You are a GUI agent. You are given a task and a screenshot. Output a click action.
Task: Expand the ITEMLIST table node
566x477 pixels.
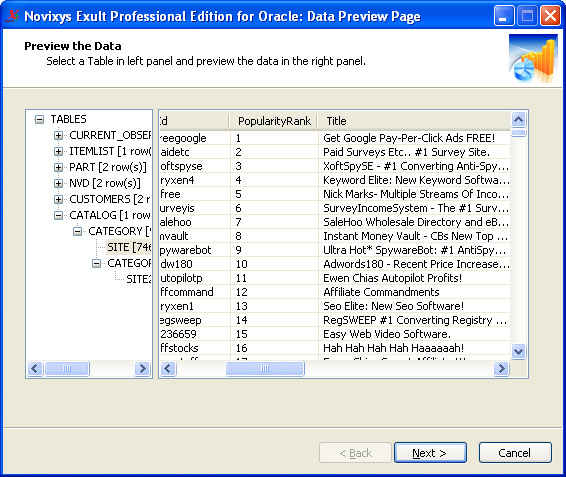[58, 151]
